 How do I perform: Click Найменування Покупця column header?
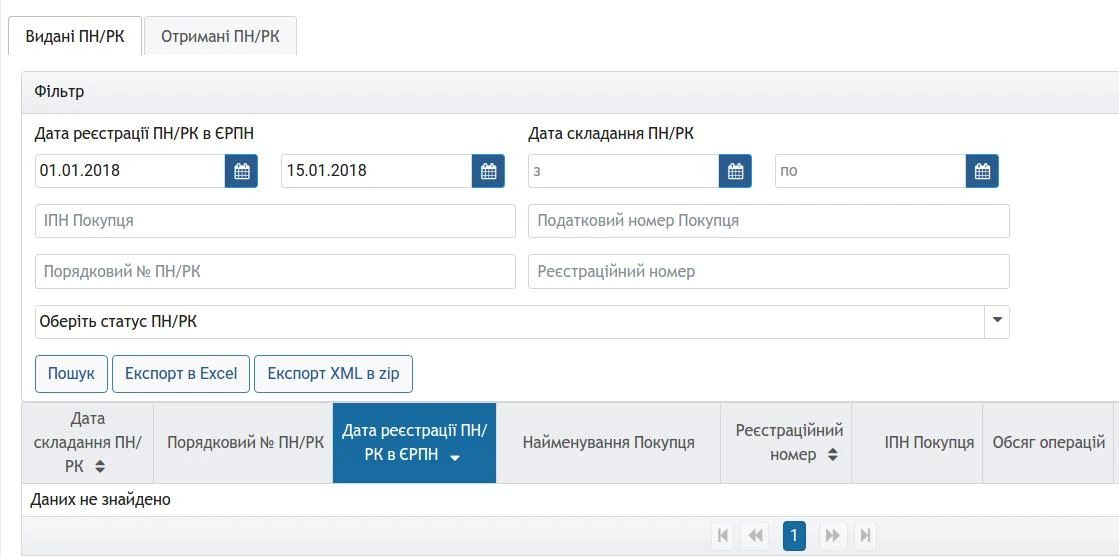[x=609, y=443]
